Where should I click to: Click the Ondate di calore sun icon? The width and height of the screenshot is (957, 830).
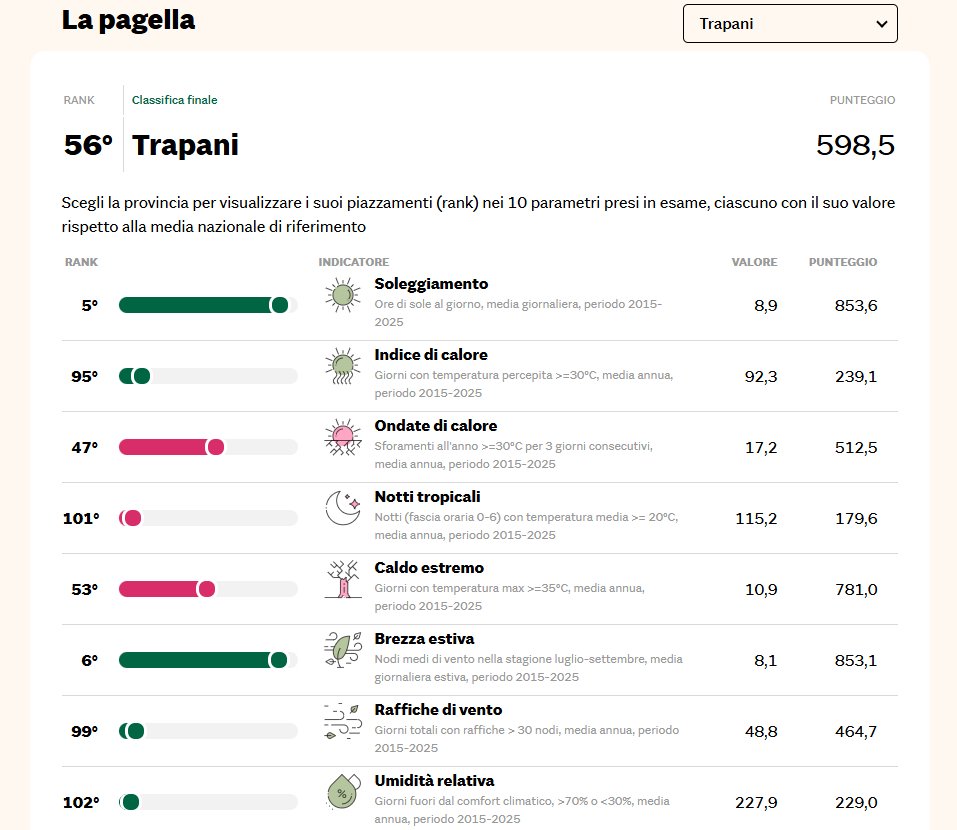[343, 437]
